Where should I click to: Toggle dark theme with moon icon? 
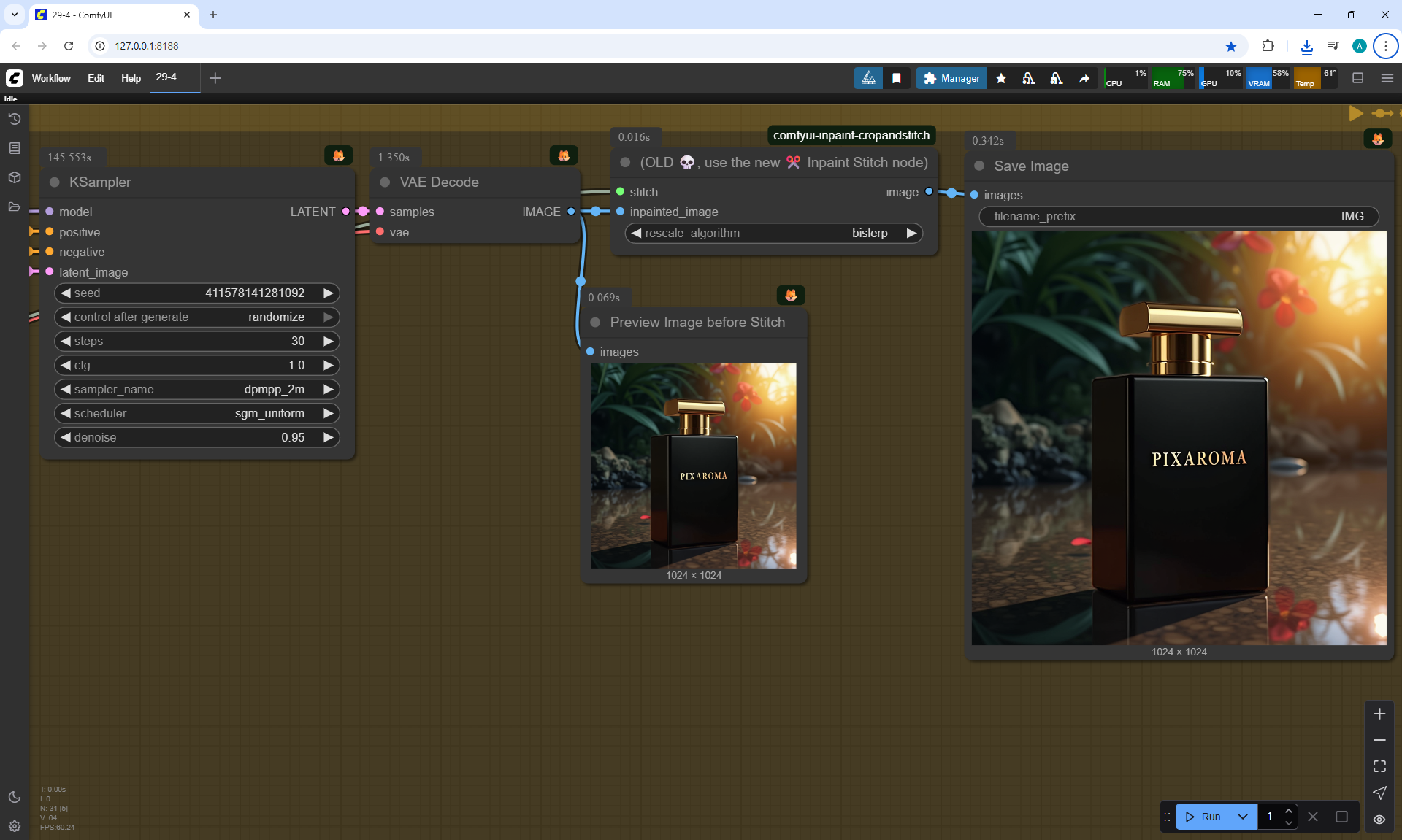click(x=14, y=797)
